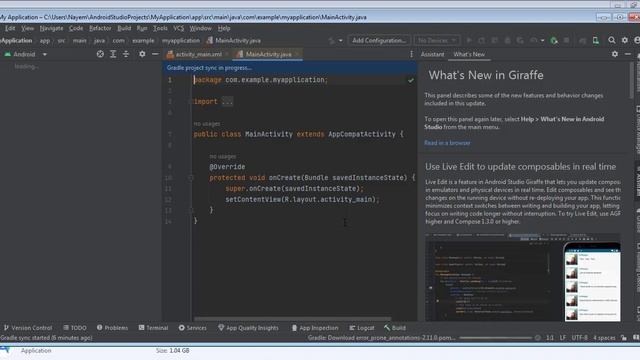Collapse all in Project panel
The width and height of the screenshot is (640, 360).
point(126,54)
